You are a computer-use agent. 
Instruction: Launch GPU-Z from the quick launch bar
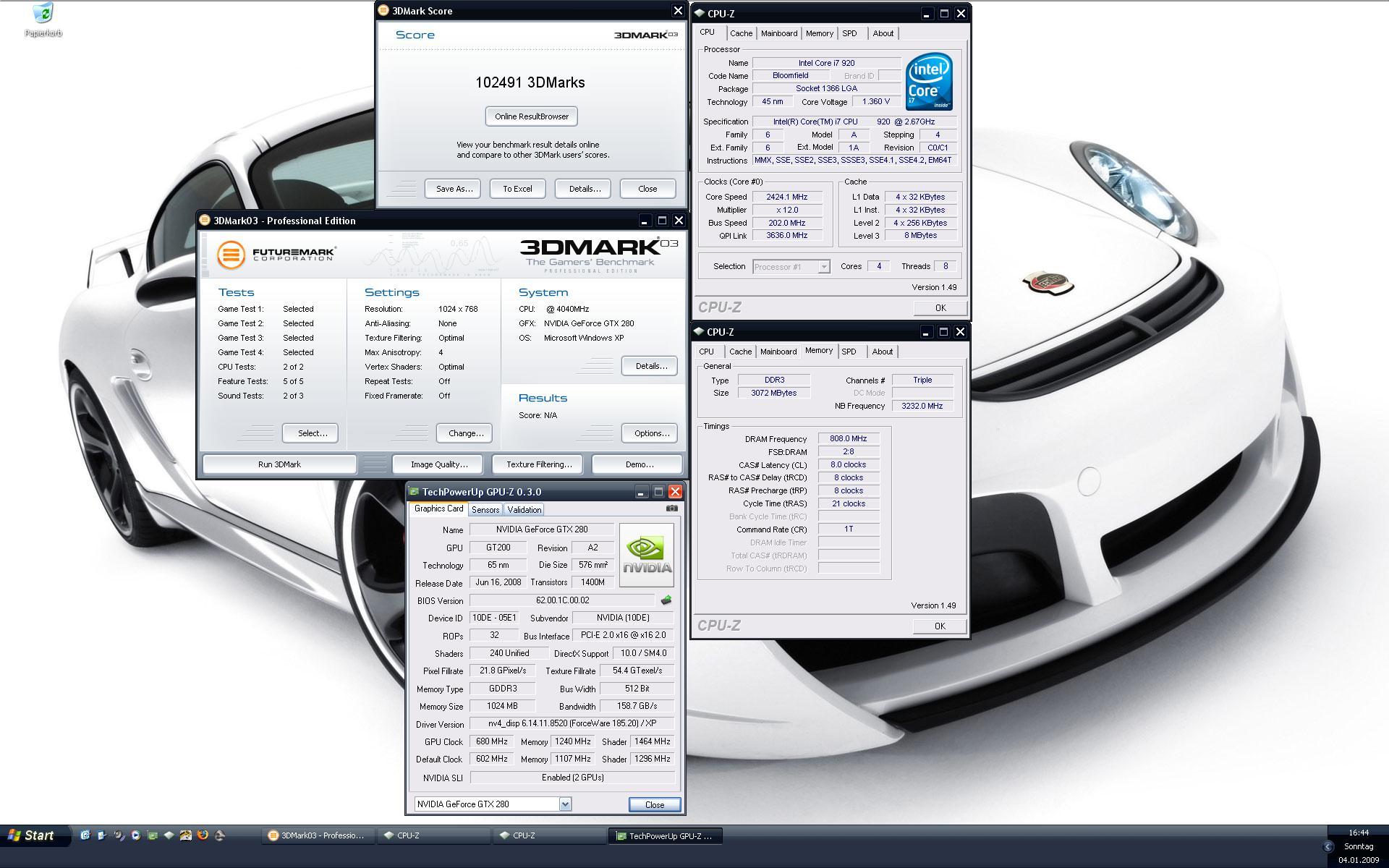coord(153,835)
